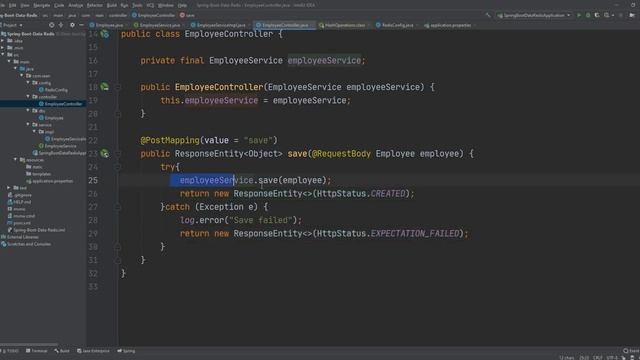The image size is (640, 360).
Task: Collapse the src folder in project tree
Action: (x=3, y=54)
